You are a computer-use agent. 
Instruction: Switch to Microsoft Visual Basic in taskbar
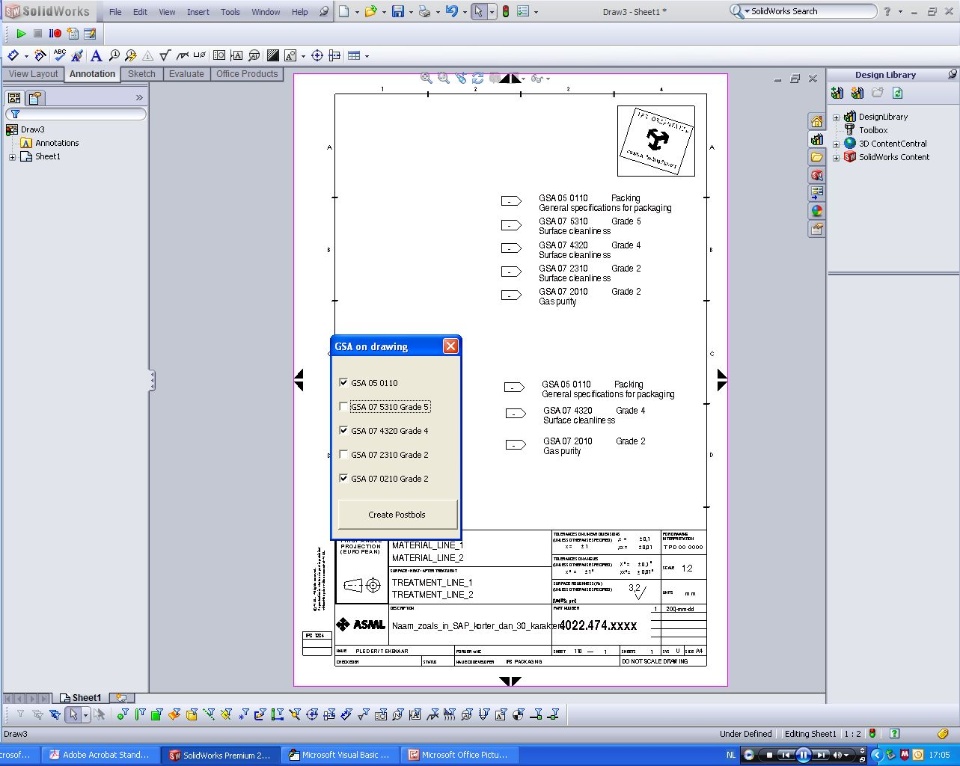click(x=339, y=755)
